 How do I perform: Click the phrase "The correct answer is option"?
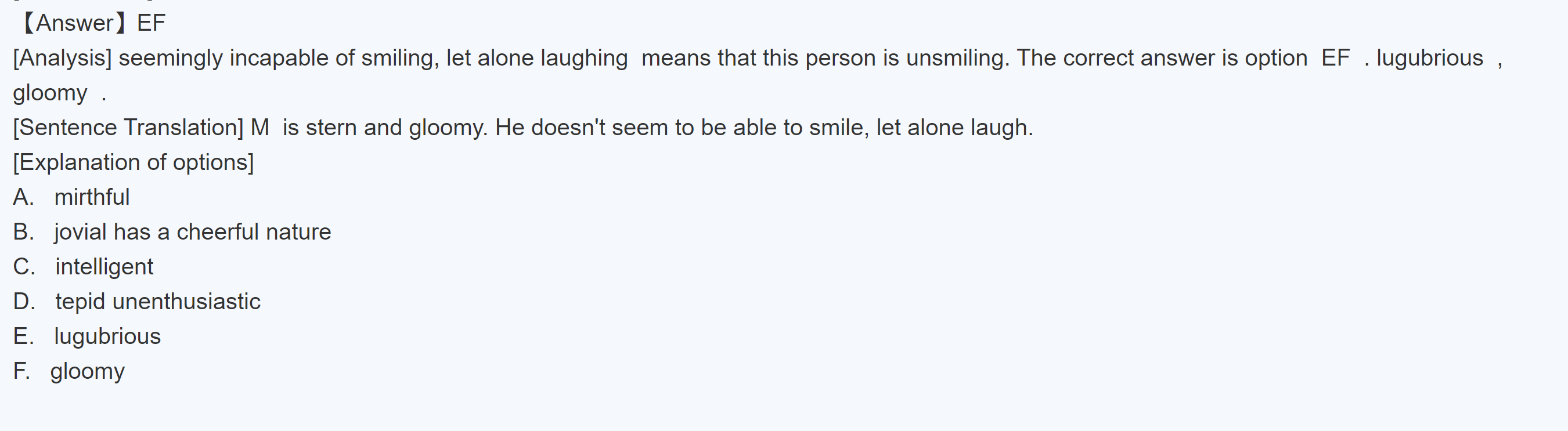tap(1162, 59)
